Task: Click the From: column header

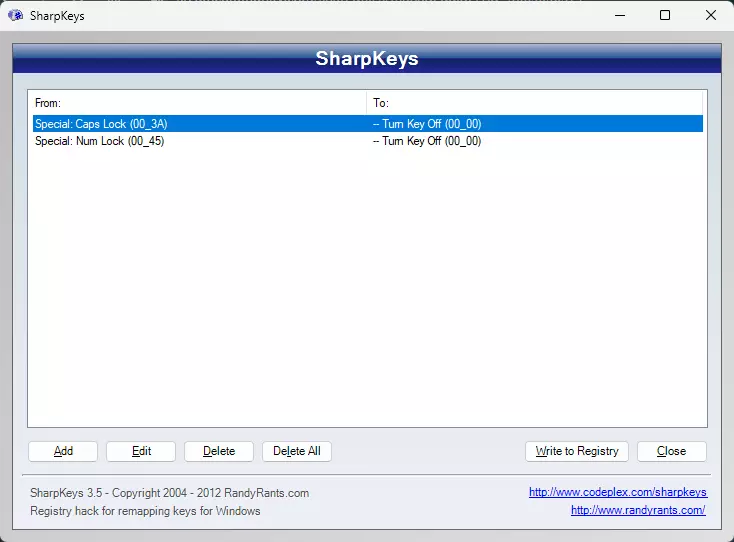Action: 198,103
